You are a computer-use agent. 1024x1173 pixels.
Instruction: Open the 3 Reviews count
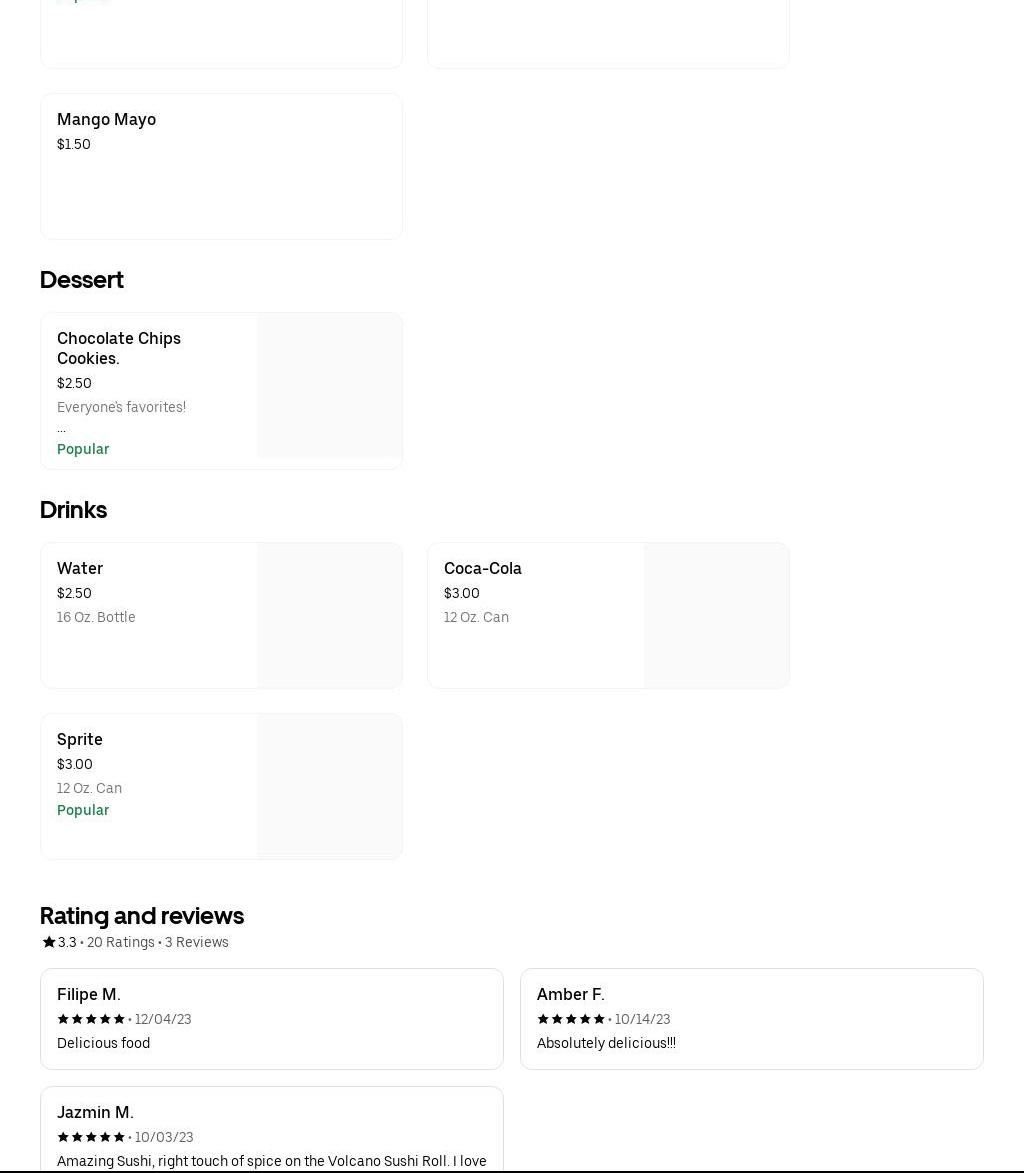(x=197, y=942)
